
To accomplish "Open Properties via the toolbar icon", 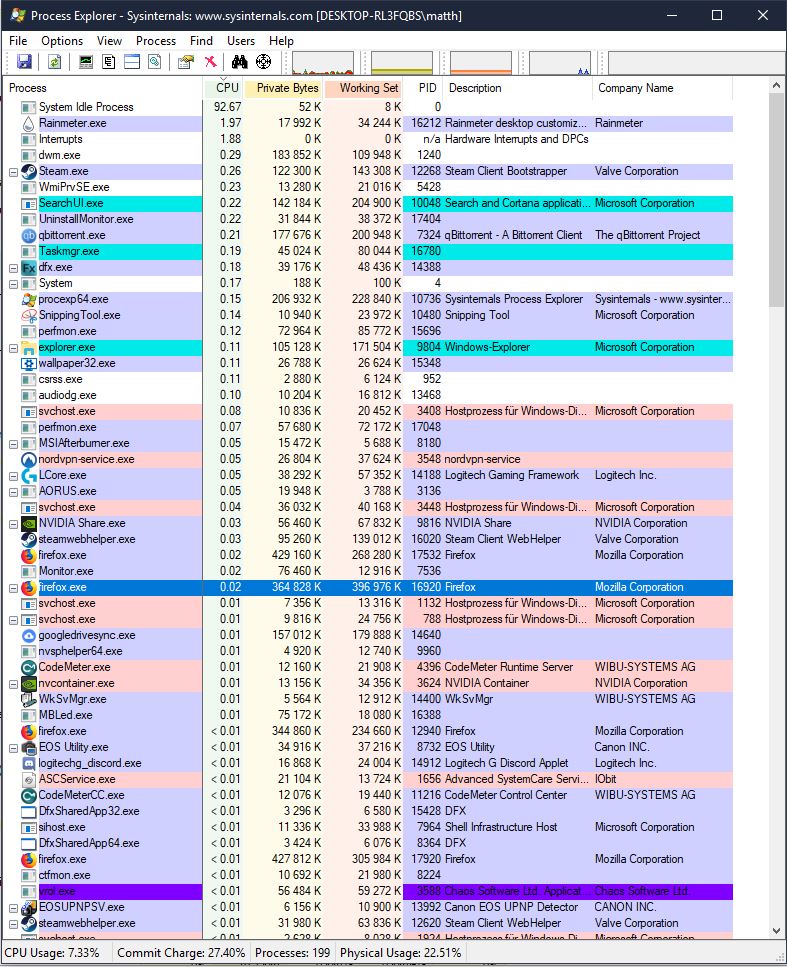I will 186,62.
